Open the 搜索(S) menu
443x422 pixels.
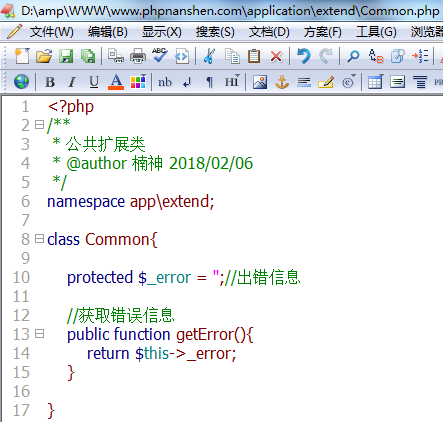click(215, 32)
